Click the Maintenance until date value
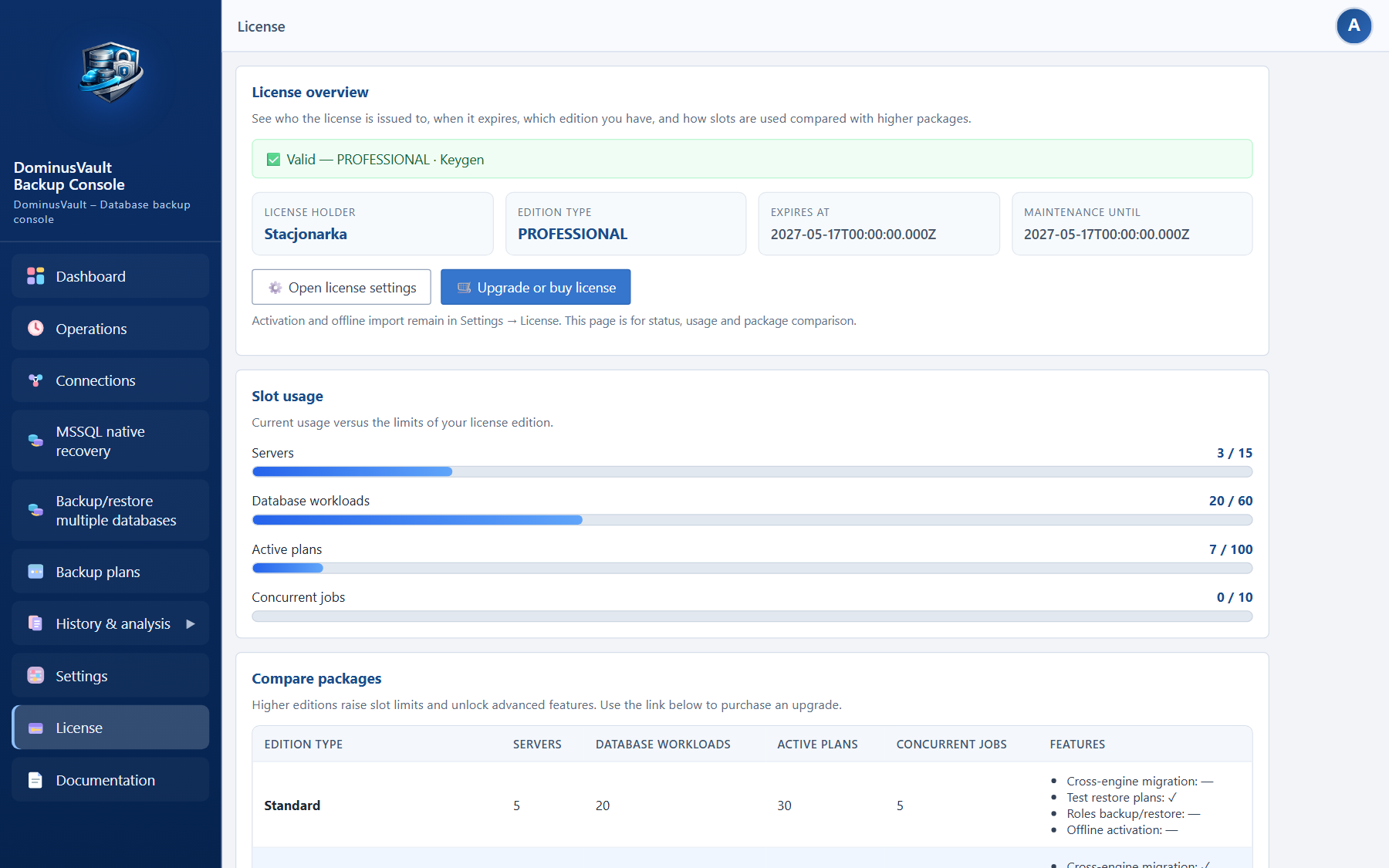The width and height of the screenshot is (1389, 868). 1107,234
